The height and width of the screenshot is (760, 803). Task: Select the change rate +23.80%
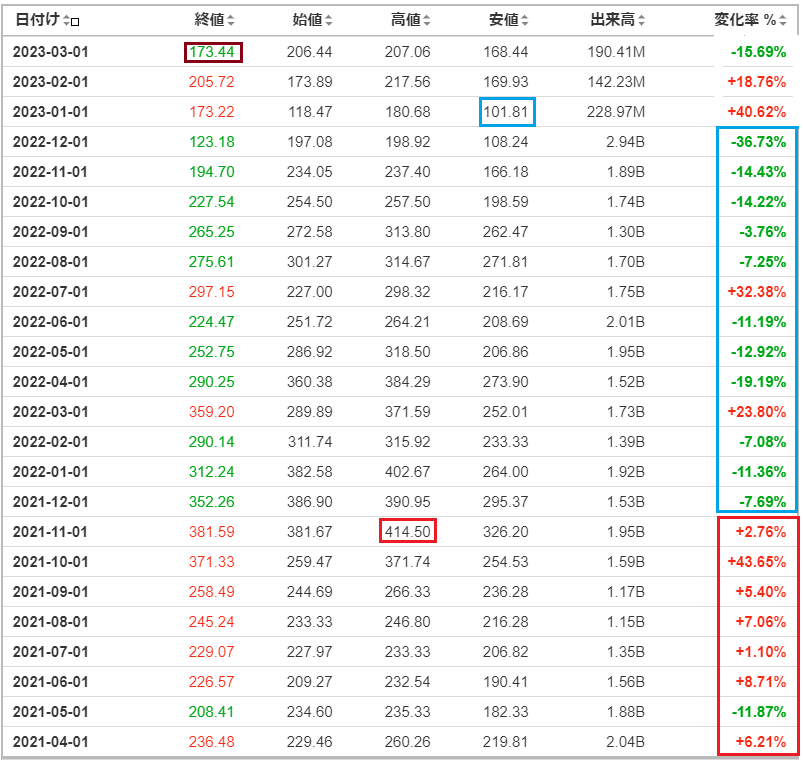[757, 412]
